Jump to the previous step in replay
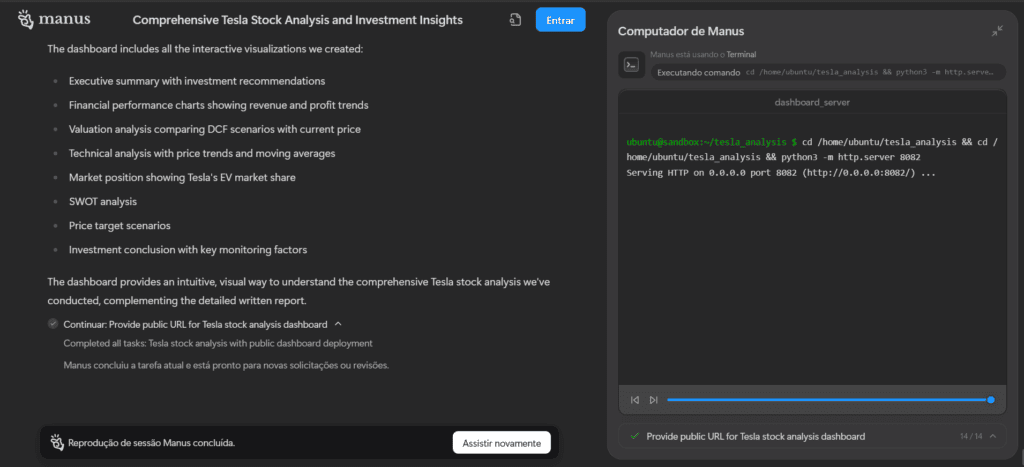The width and height of the screenshot is (1024, 467). point(635,400)
